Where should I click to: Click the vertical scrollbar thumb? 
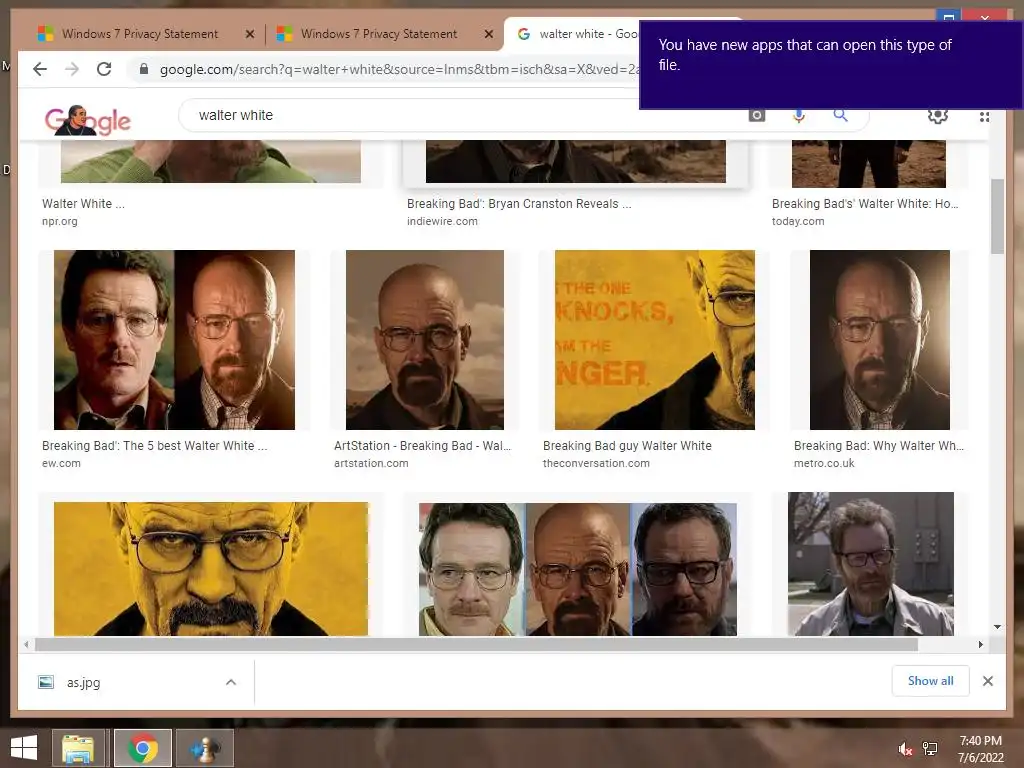997,217
